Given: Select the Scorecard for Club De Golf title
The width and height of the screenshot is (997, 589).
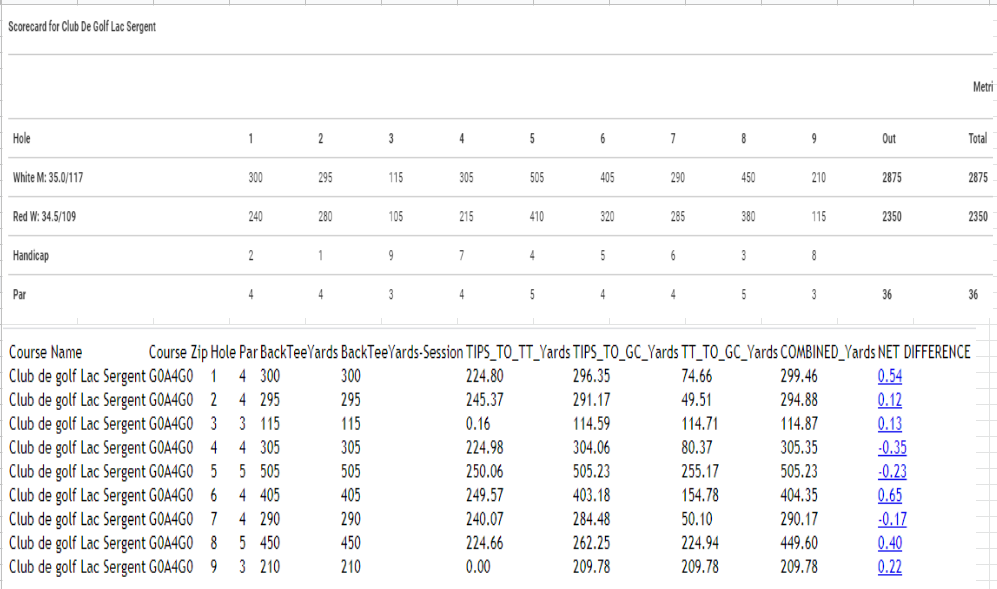Looking at the screenshot, I should click(82, 27).
